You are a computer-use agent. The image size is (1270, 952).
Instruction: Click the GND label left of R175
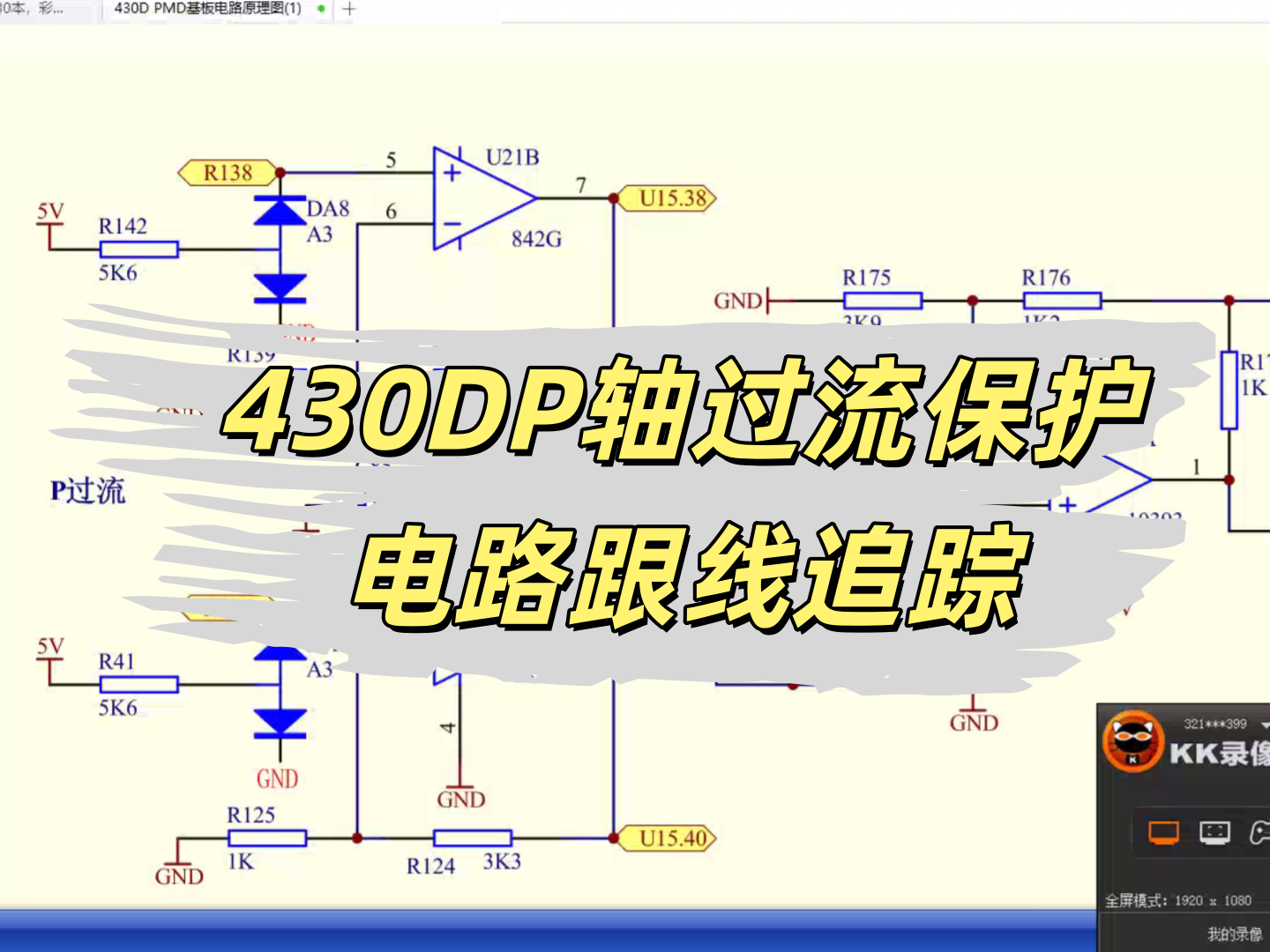tap(737, 301)
